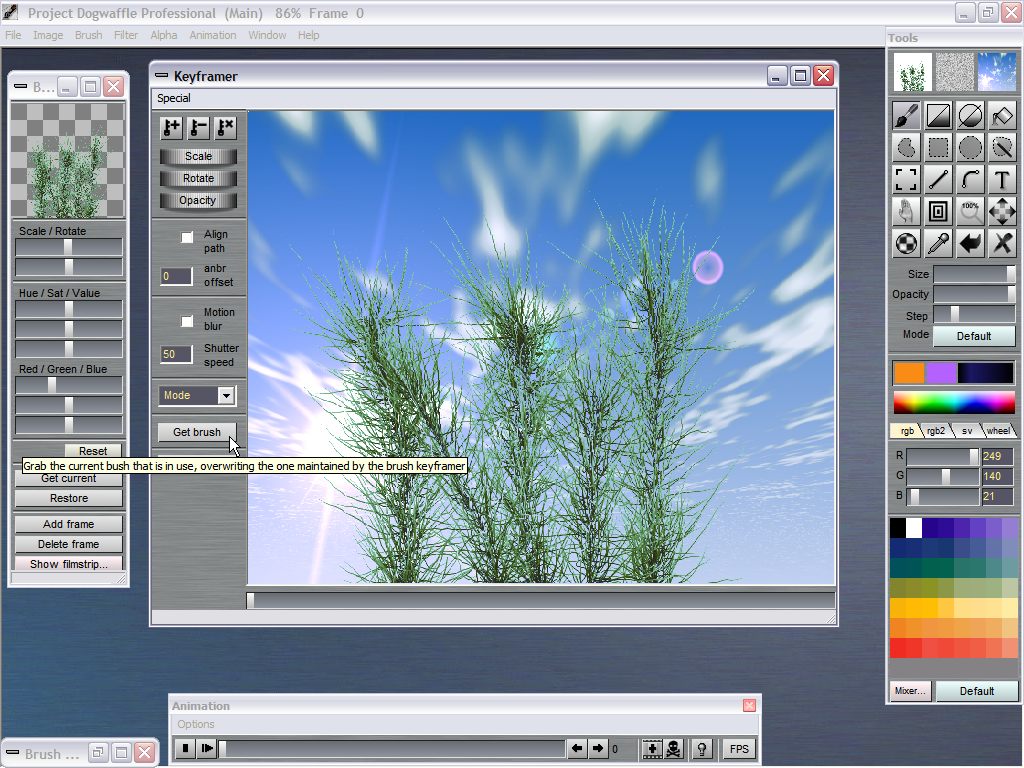Open the Mode dropdown in Keyframer
The height and width of the screenshot is (768, 1024).
[x=197, y=396]
